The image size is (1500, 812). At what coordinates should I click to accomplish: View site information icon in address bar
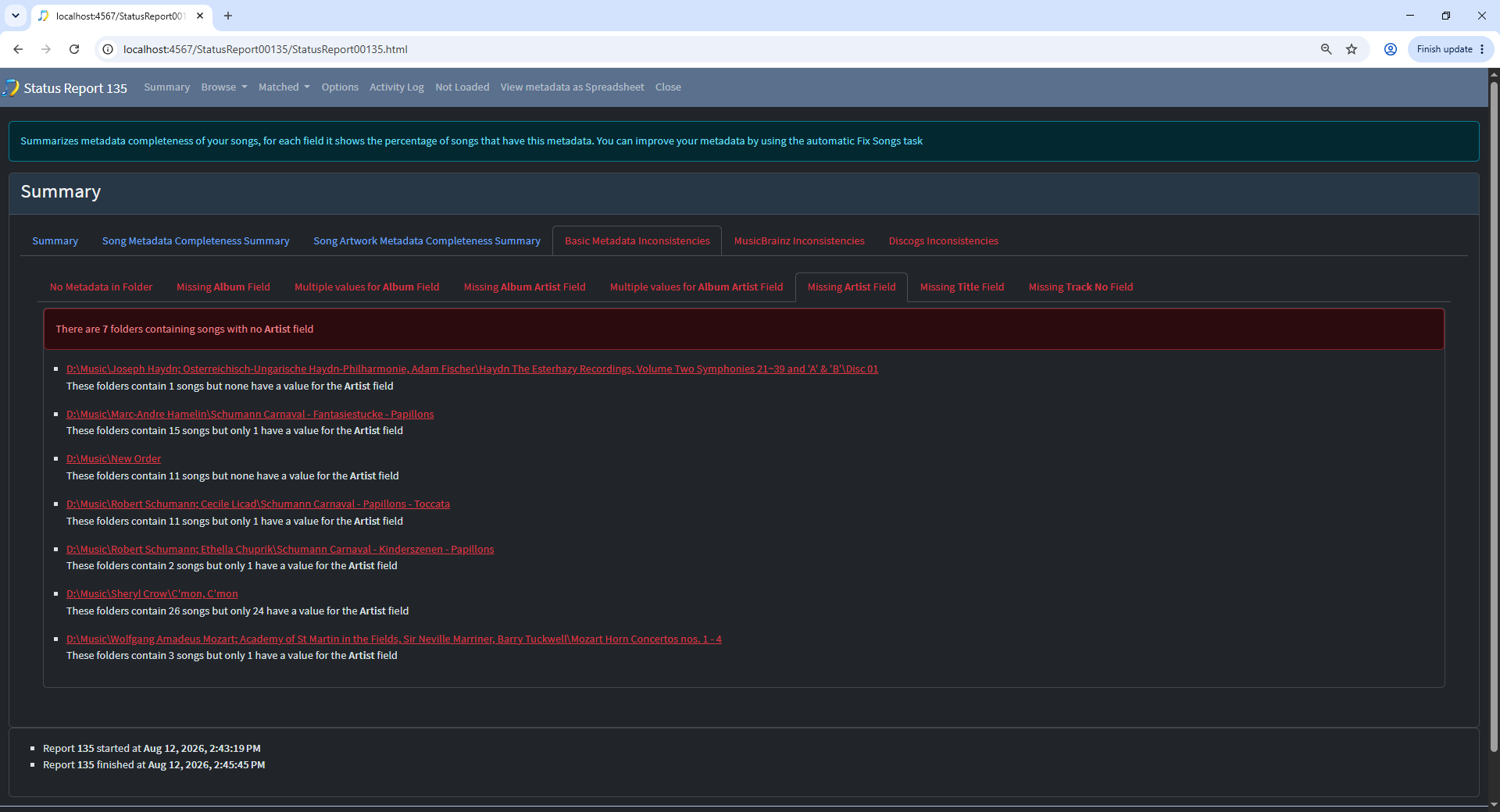click(x=109, y=49)
